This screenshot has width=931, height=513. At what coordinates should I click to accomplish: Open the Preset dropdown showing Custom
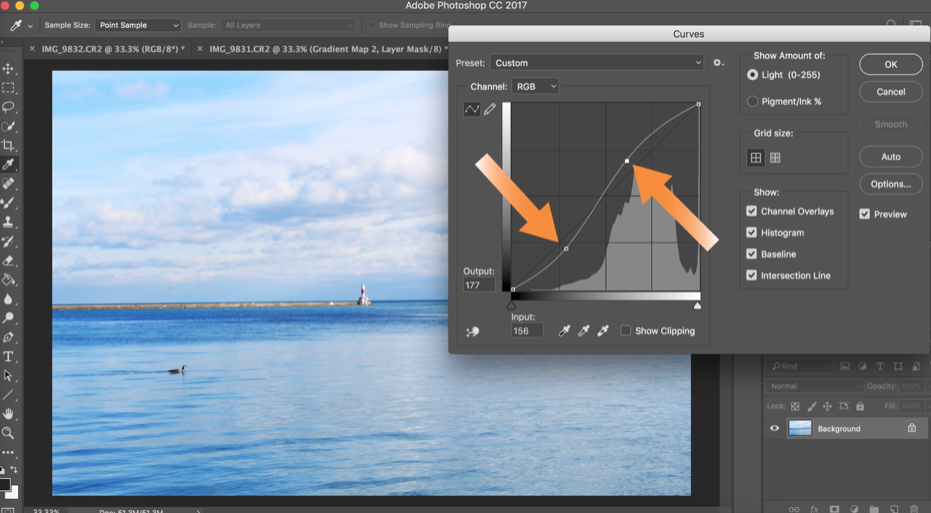pyautogui.click(x=597, y=63)
